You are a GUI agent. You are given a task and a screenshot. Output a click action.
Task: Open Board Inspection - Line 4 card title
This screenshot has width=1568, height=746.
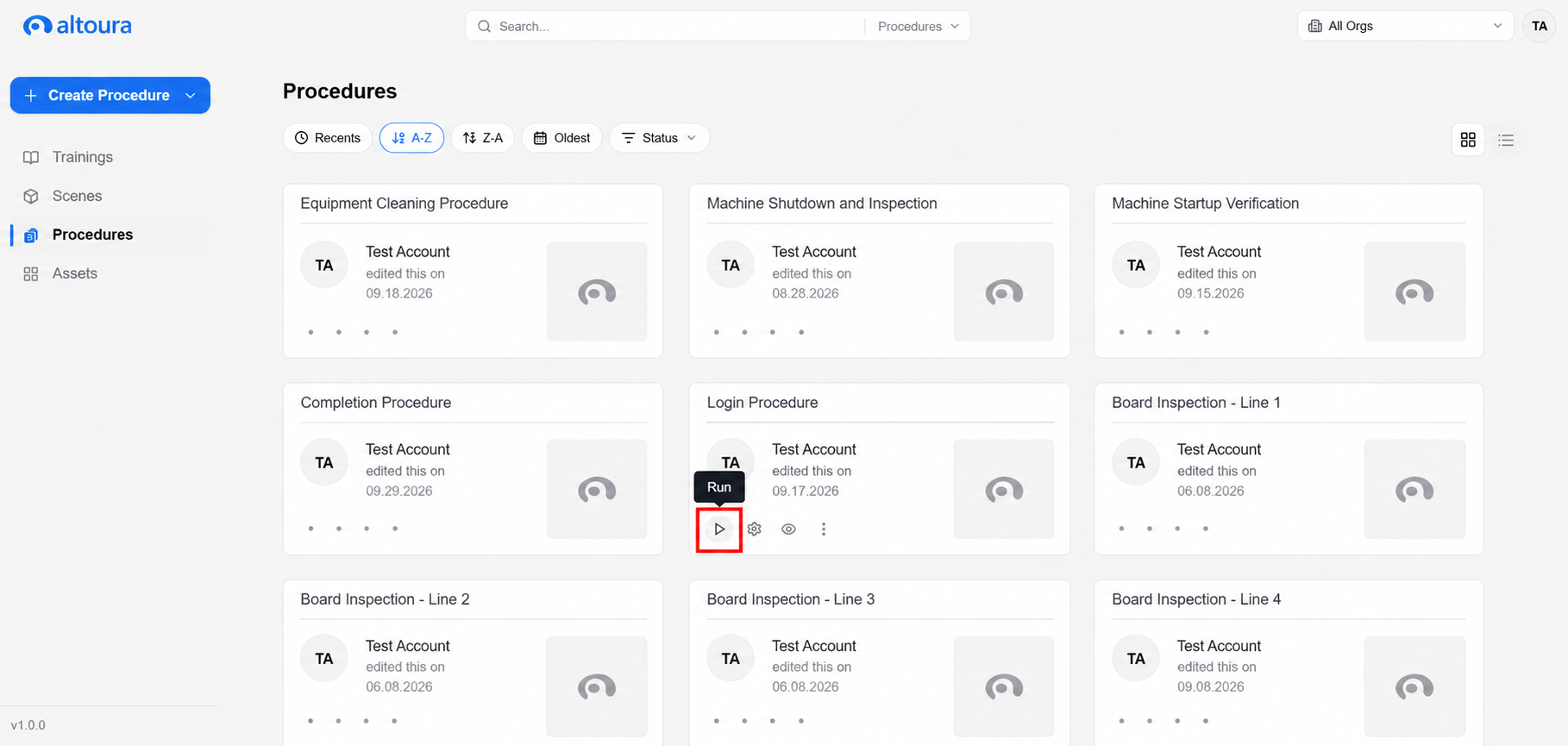click(x=1196, y=599)
